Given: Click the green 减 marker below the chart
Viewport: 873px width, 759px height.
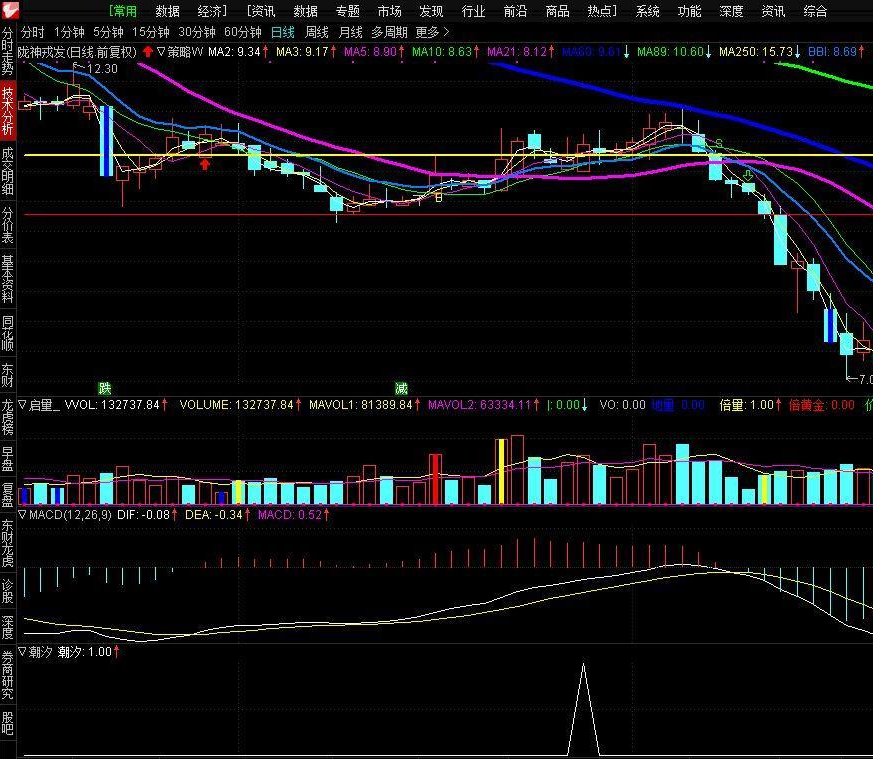Looking at the screenshot, I should coord(401,388).
